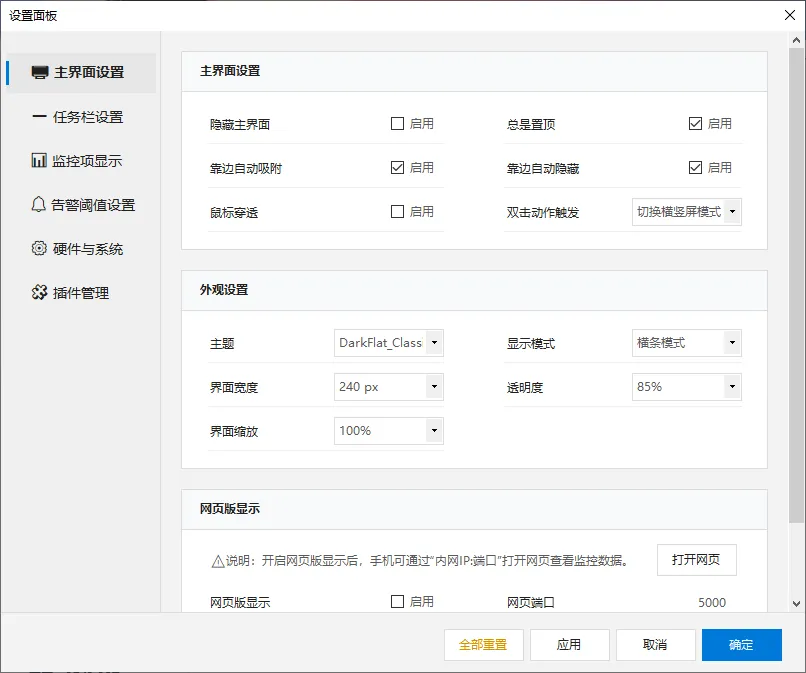Enable 网页版显示 at the bottom
The height and width of the screenshot is (673, 806).
click(x=397, y=602)
